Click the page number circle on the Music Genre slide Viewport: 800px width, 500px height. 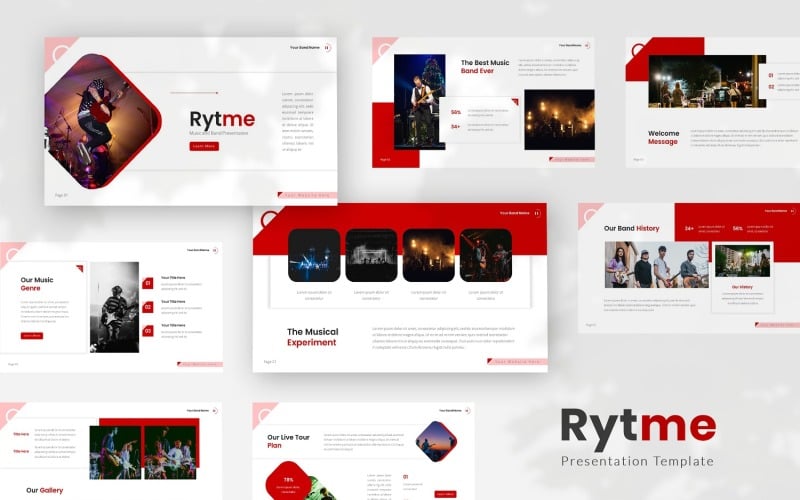[215, 250]
